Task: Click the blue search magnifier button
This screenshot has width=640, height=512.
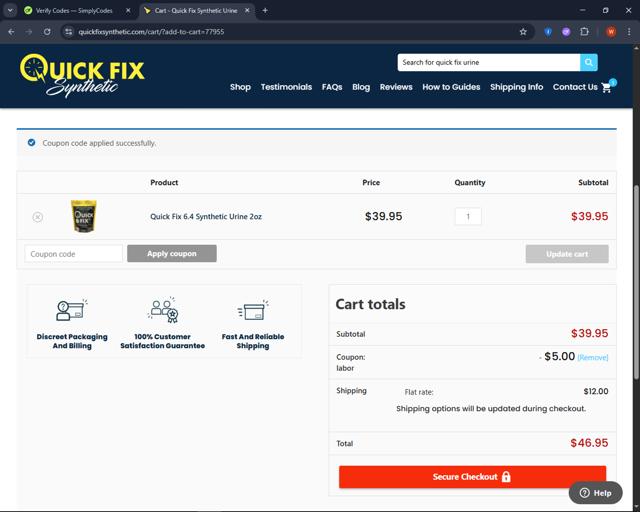Action: click(589, 62)
